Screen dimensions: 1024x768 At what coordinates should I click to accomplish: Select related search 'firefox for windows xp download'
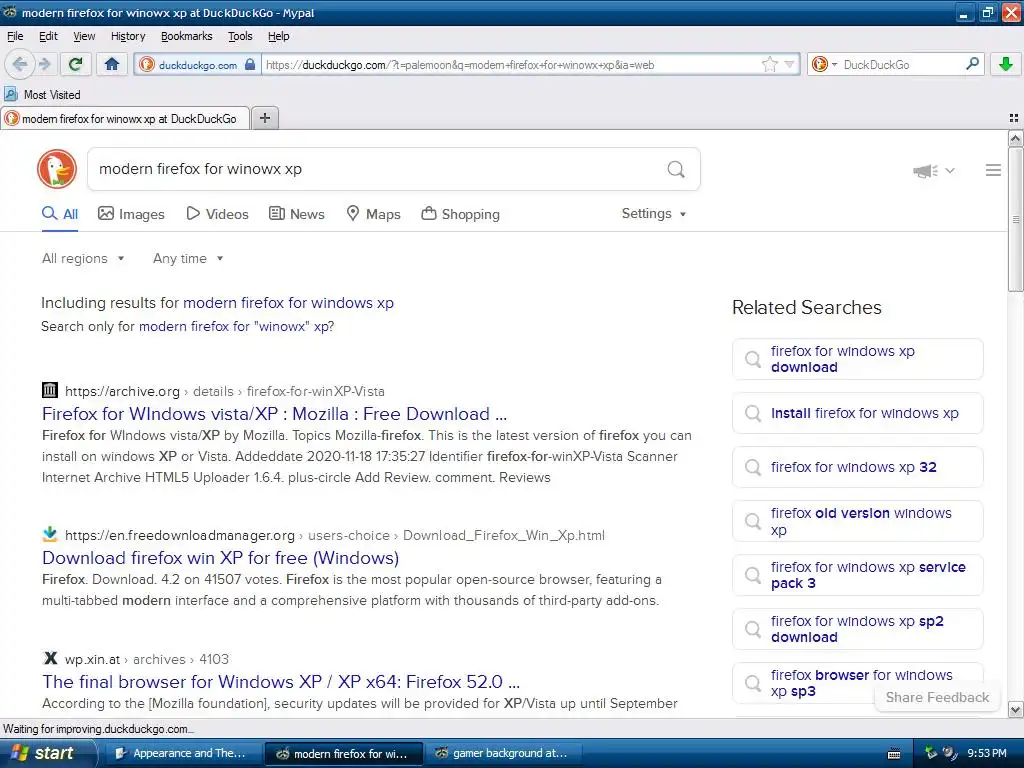click(x=857, y=359)
